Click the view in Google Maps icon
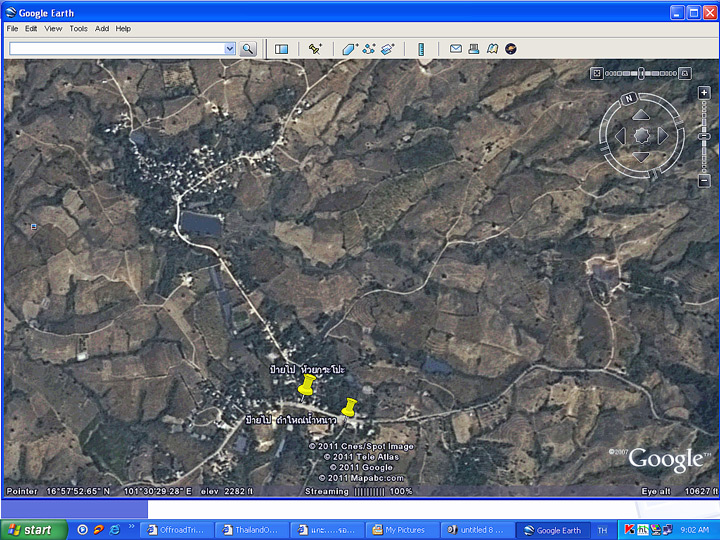Viewport: 720px width, 540px height. coord(492,48)
